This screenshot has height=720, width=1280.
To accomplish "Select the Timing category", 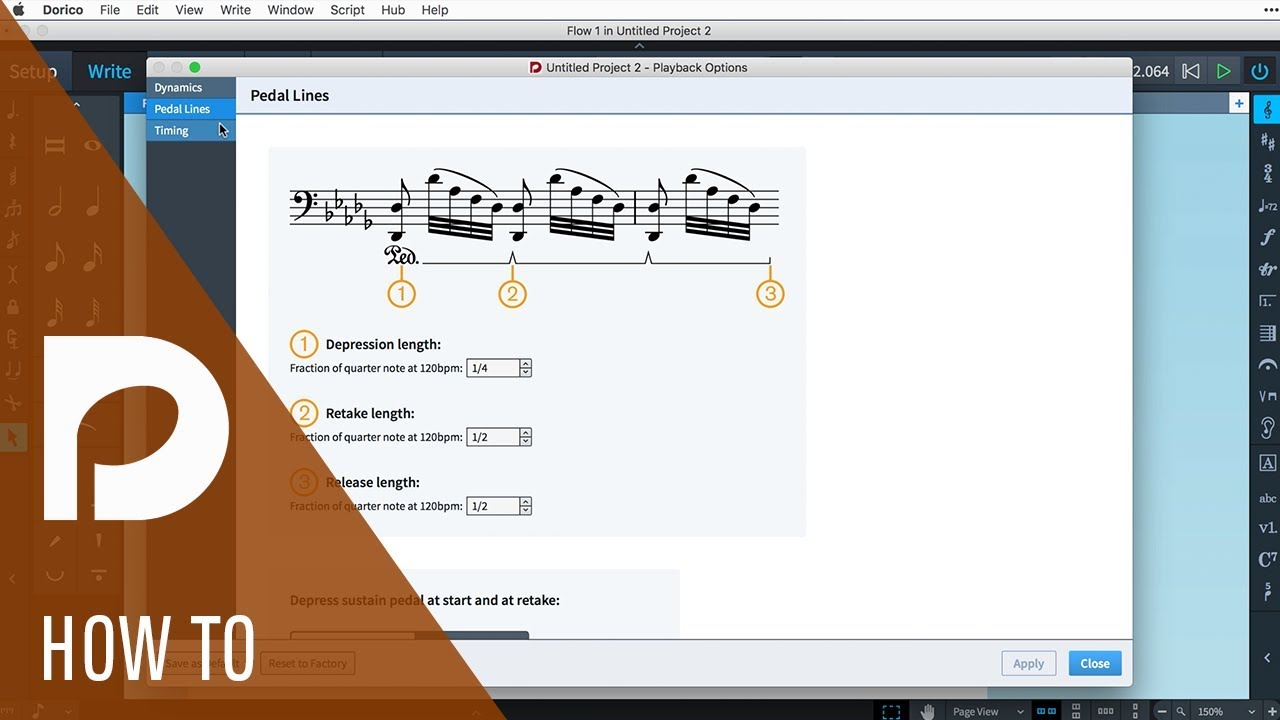I will click(191, 131).
